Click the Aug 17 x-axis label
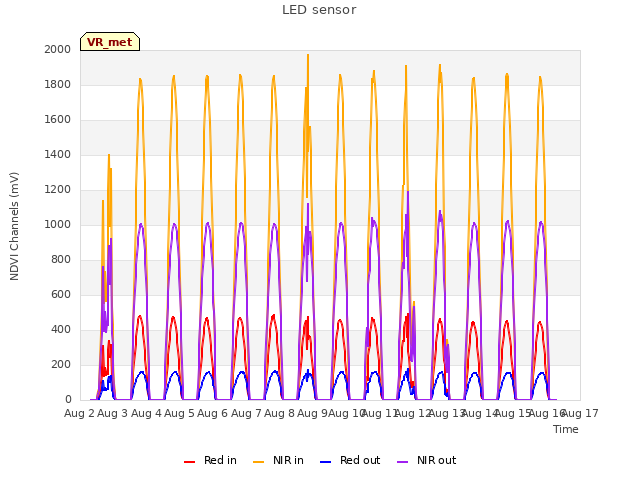Viewport: 640px width, 480px height. [581, 413]
